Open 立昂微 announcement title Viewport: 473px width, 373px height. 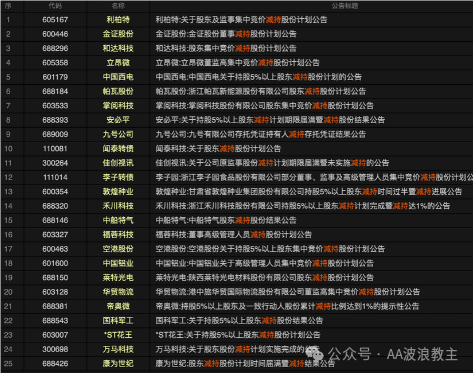(x=237, y=63)
